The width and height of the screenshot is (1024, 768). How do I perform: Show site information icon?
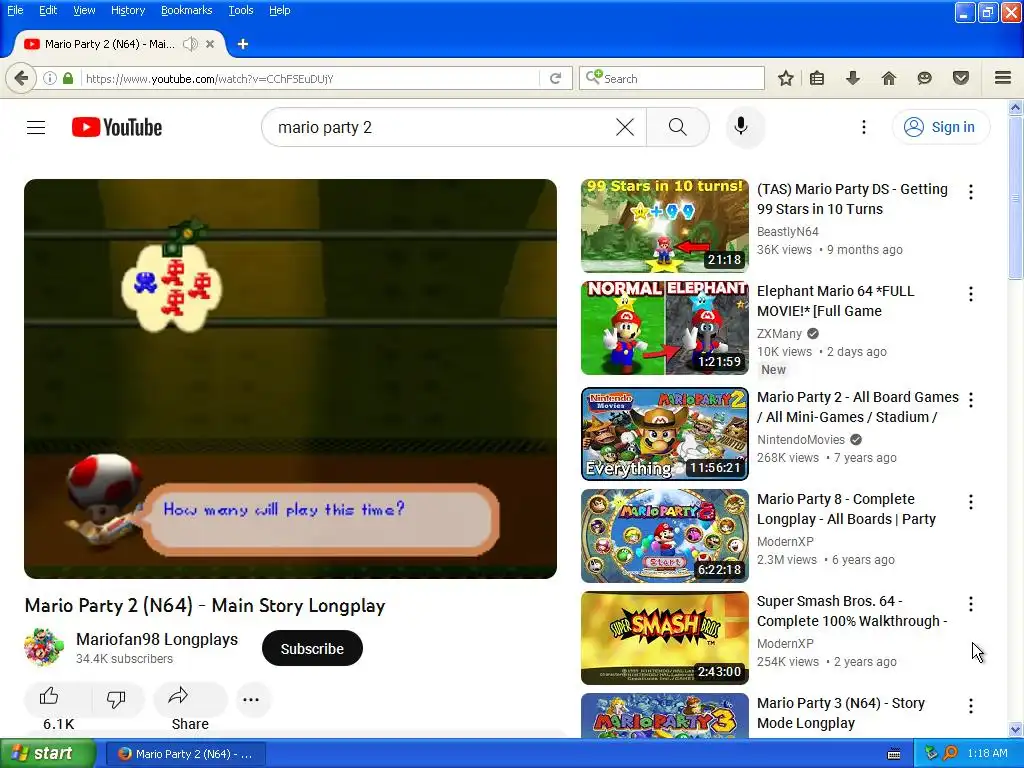[50, 78]
